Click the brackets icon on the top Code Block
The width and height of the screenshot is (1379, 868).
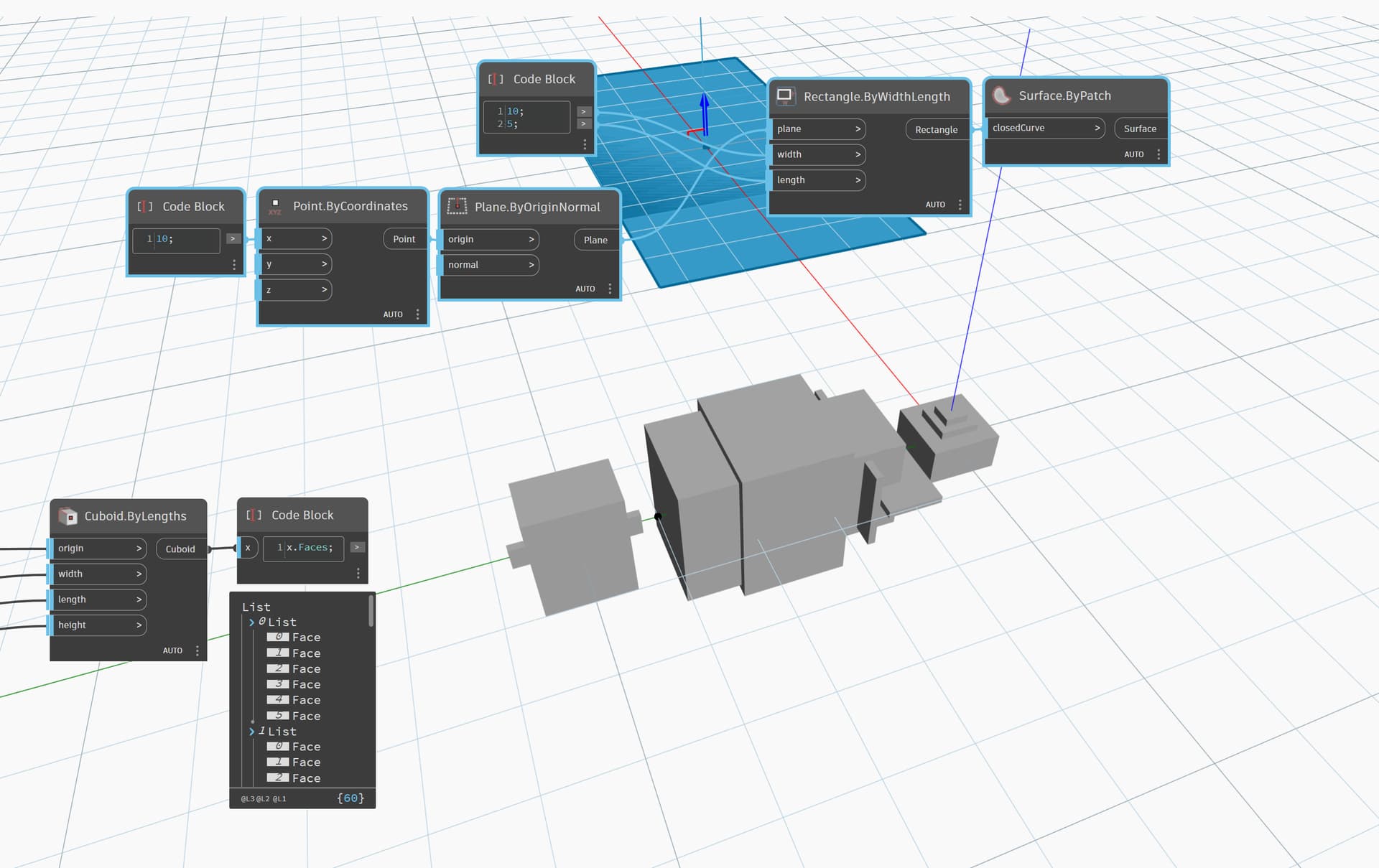click(x=495, y=79)
